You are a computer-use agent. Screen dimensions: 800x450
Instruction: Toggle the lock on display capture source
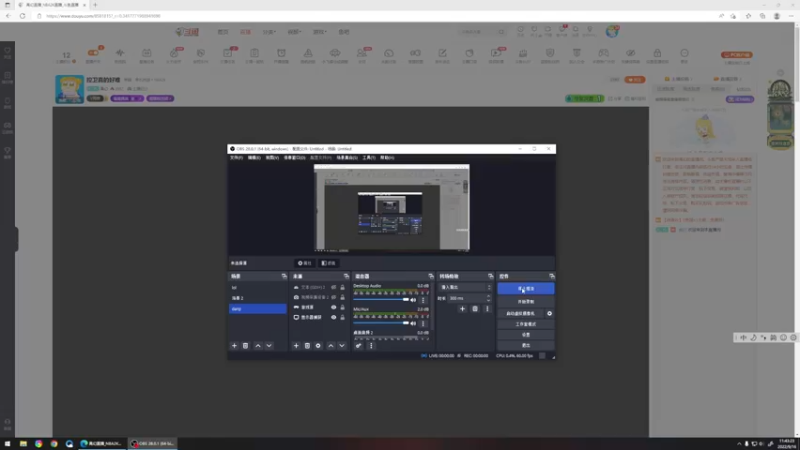[342, 317]
